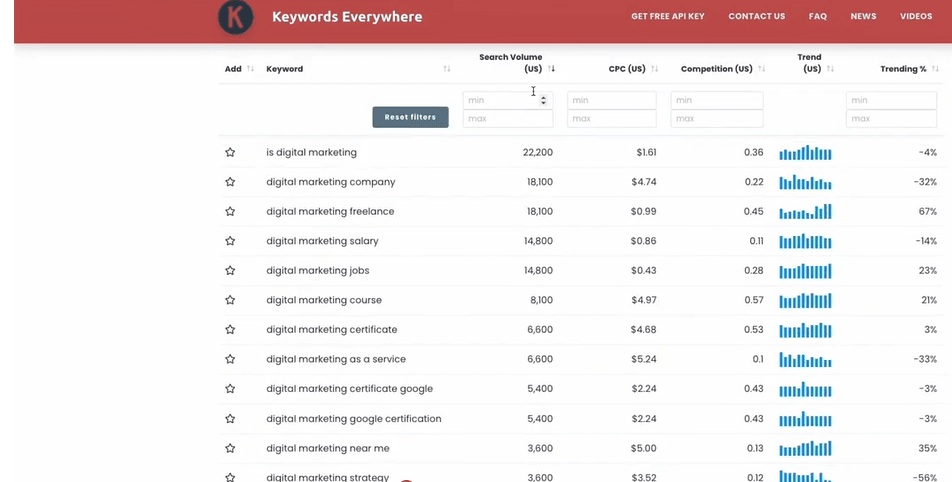Viewport: 952px width, 482px height.
Task: Sort by the Add column arrows
Action: 250,69
